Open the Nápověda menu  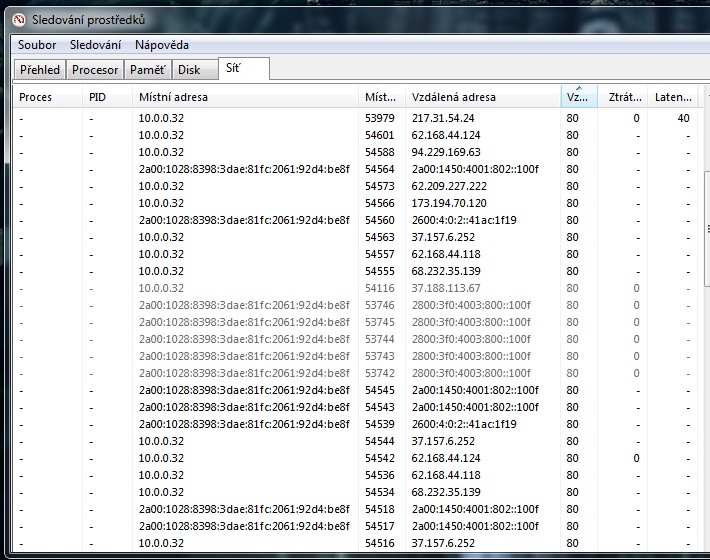click(x=161, y=45)
